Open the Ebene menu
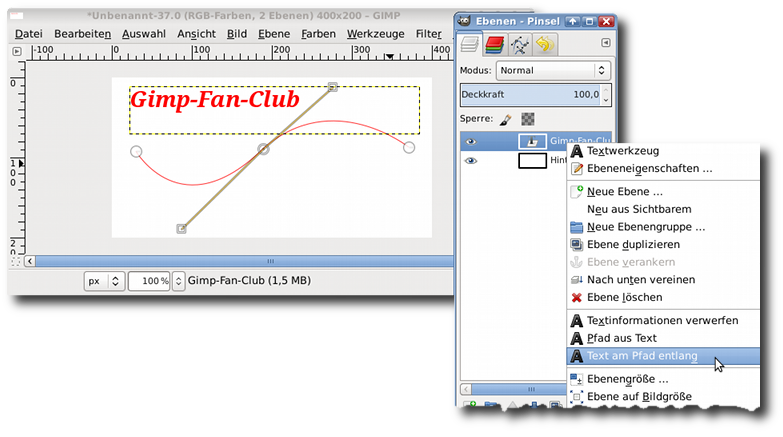Viewport: 783px width, 437px height. pos(274,34)
